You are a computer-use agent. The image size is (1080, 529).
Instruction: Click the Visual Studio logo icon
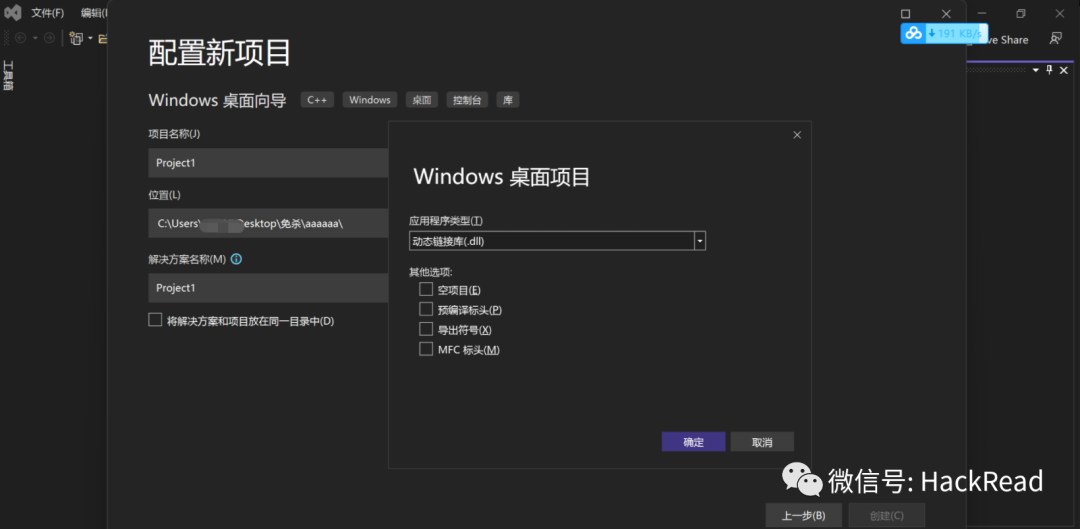(12, 12)
